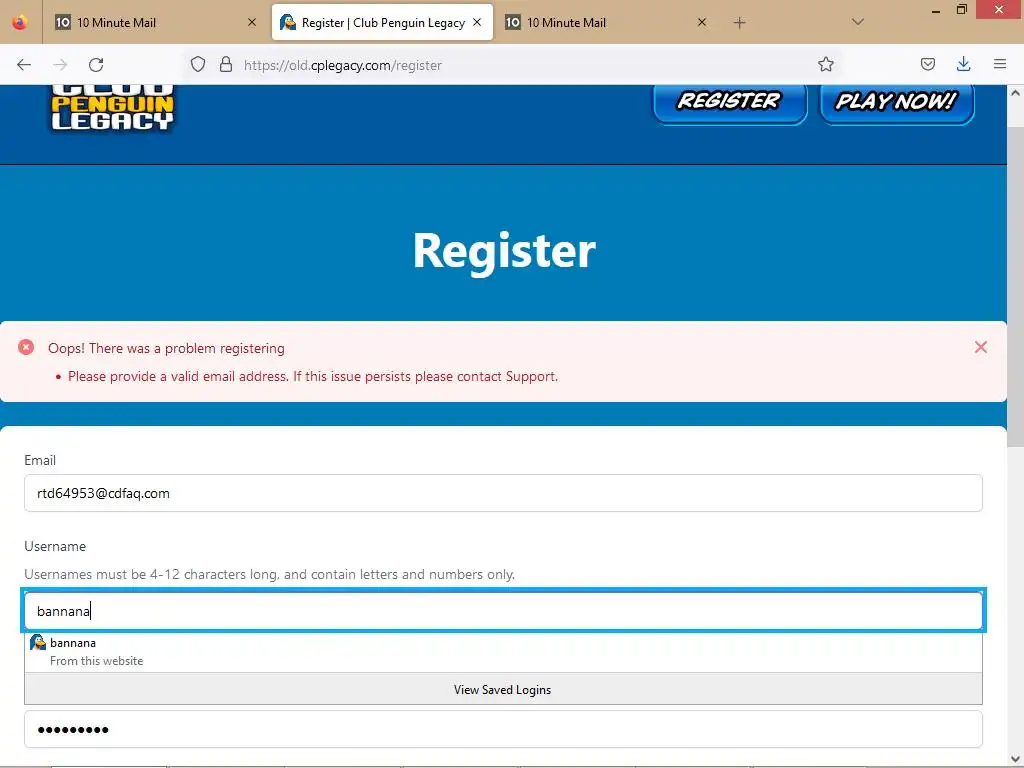Click the Firefox logo icon
1024x768 pixels.
pos(20,22)
